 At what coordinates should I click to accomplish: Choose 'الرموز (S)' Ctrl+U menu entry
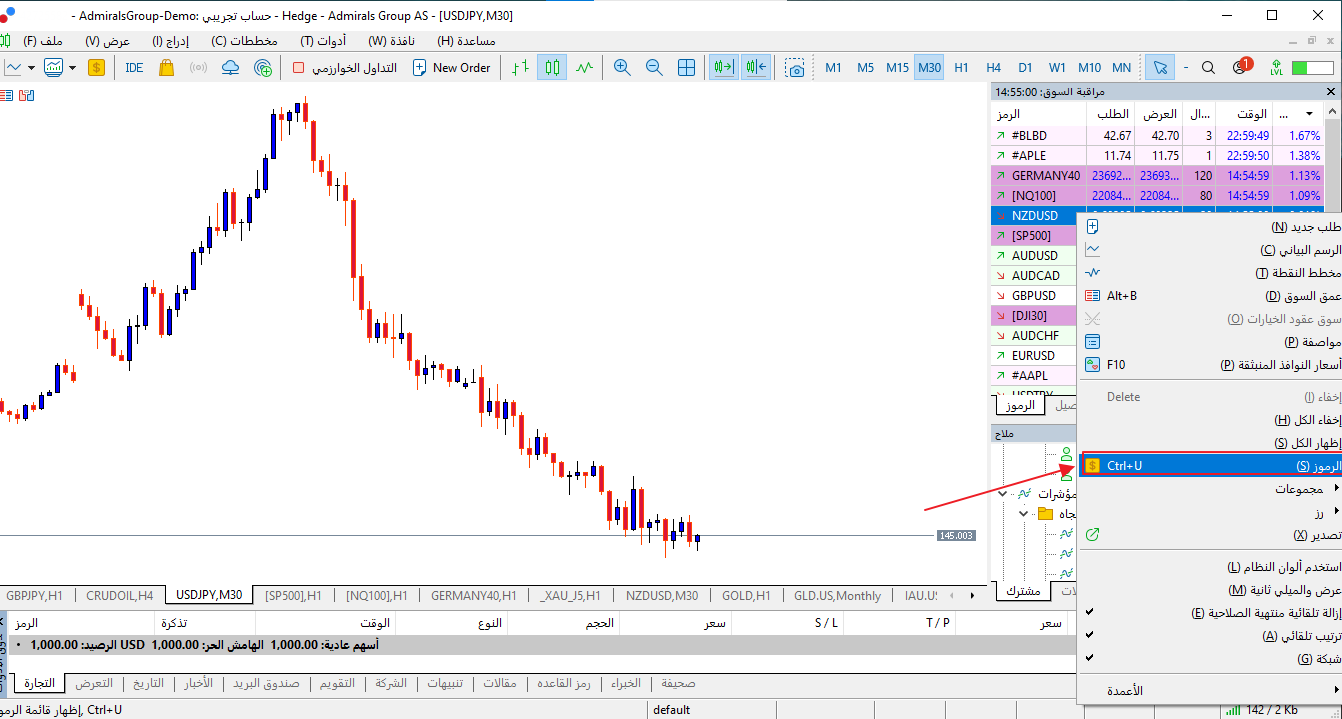click(1210, 466)
